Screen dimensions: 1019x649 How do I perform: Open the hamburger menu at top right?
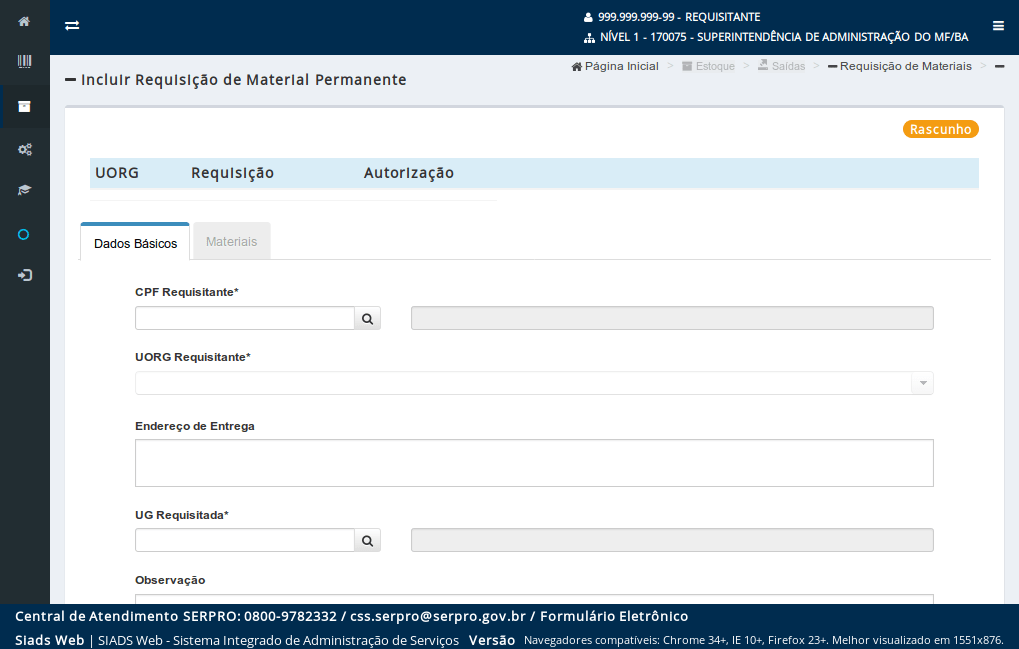(999, 26)
